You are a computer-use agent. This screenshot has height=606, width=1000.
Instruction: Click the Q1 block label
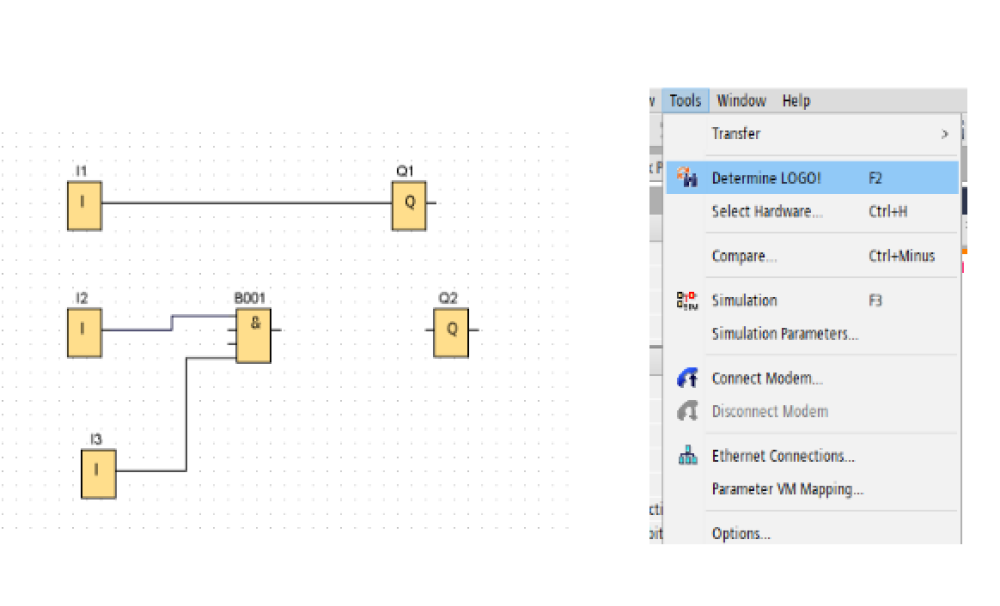[405, 170]
